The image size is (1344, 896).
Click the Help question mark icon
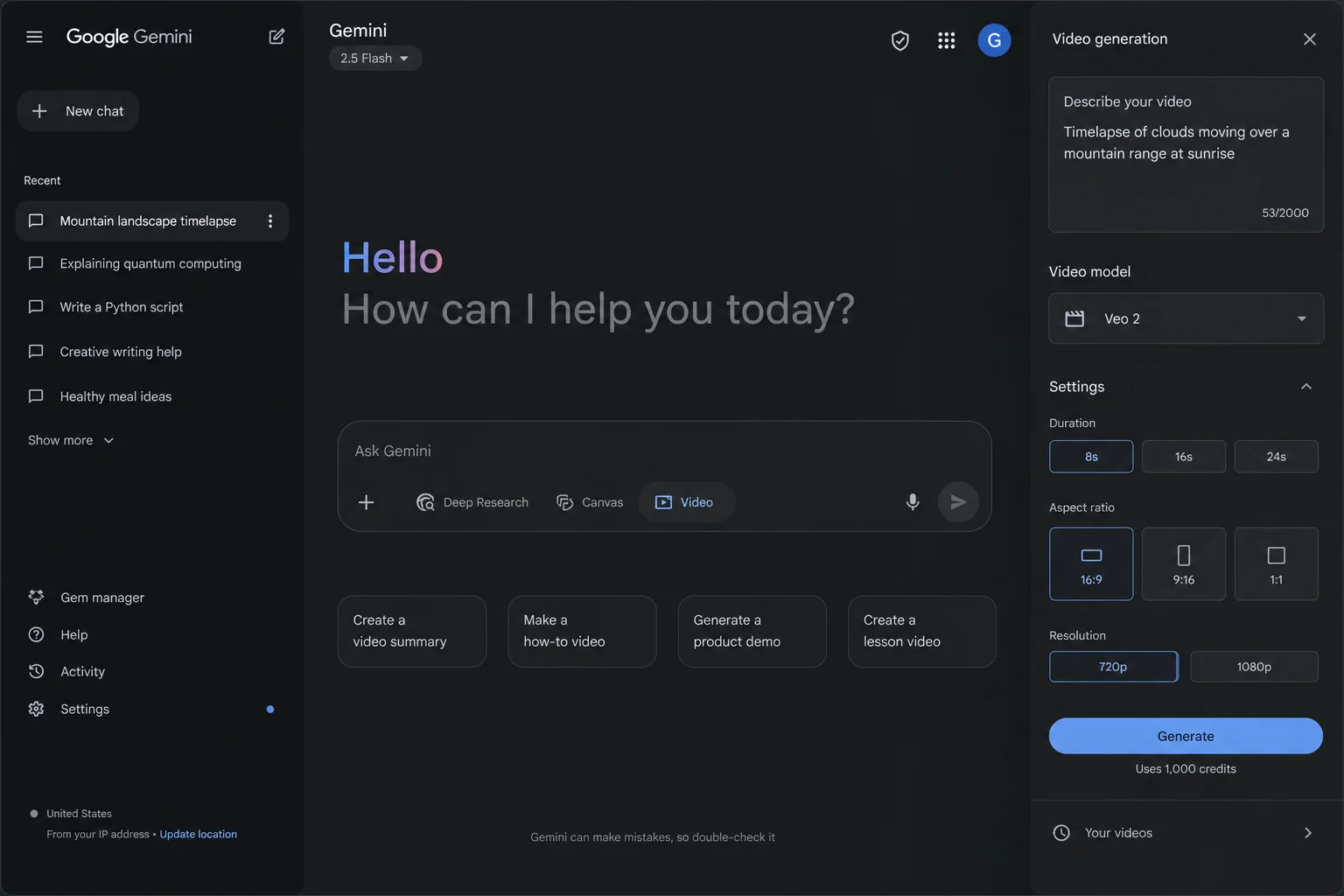pos(36,634)
